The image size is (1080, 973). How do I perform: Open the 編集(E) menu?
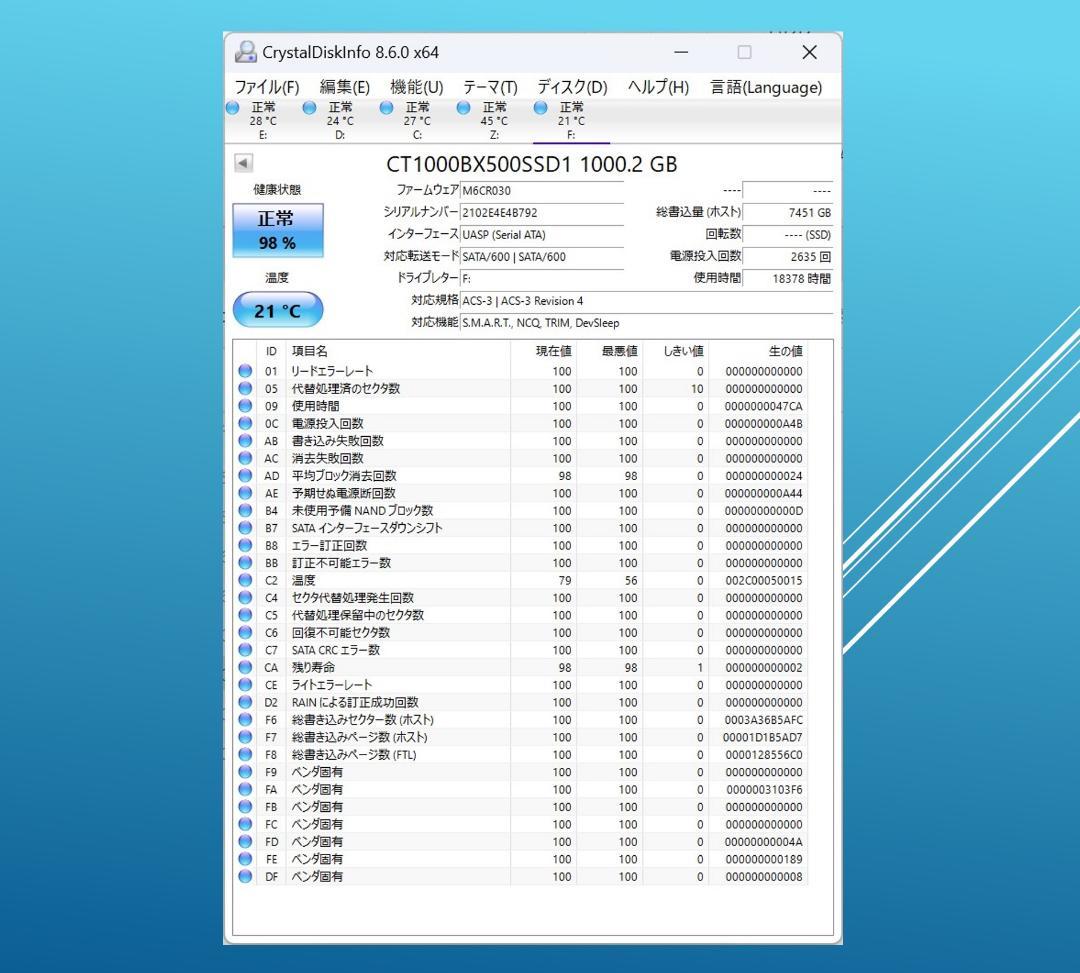point(344,87)
